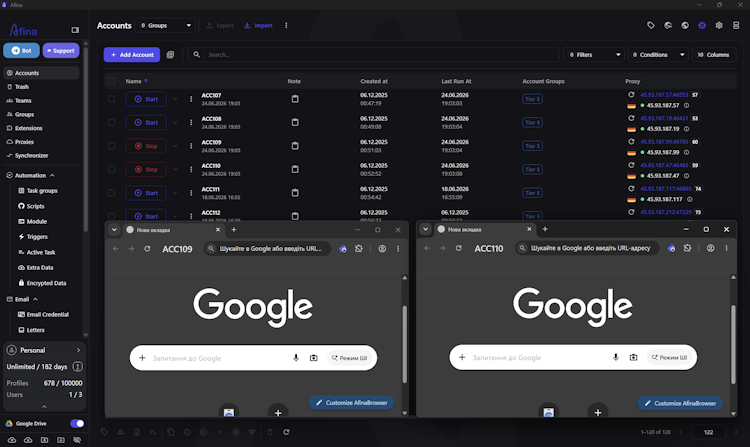Open more options menu next to Import
The image size is (750, 447).
(x=286, y=25)
